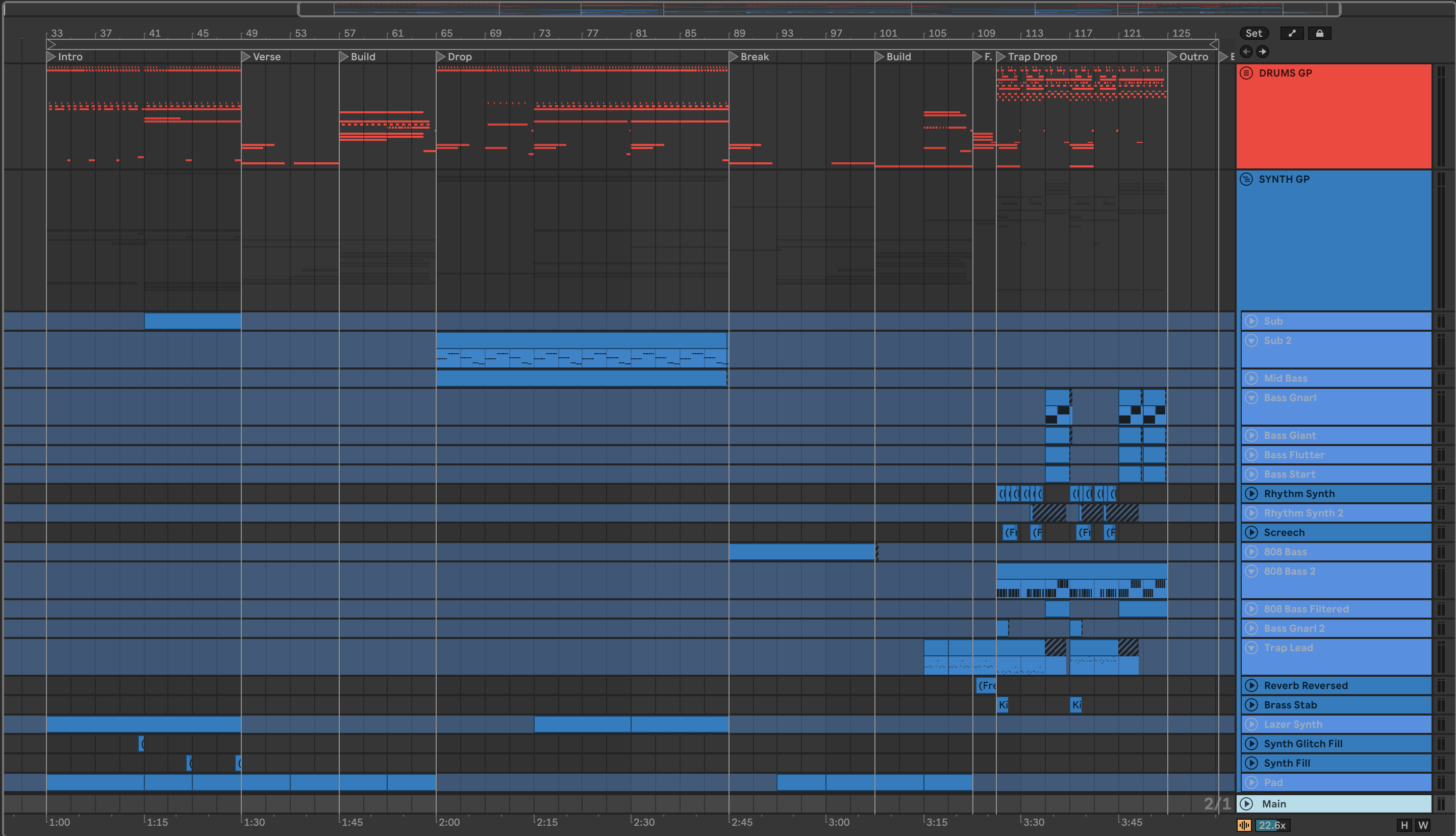Toggle the lock envelopes padlock icon

pyautogui.click(x=1319, y=33)
